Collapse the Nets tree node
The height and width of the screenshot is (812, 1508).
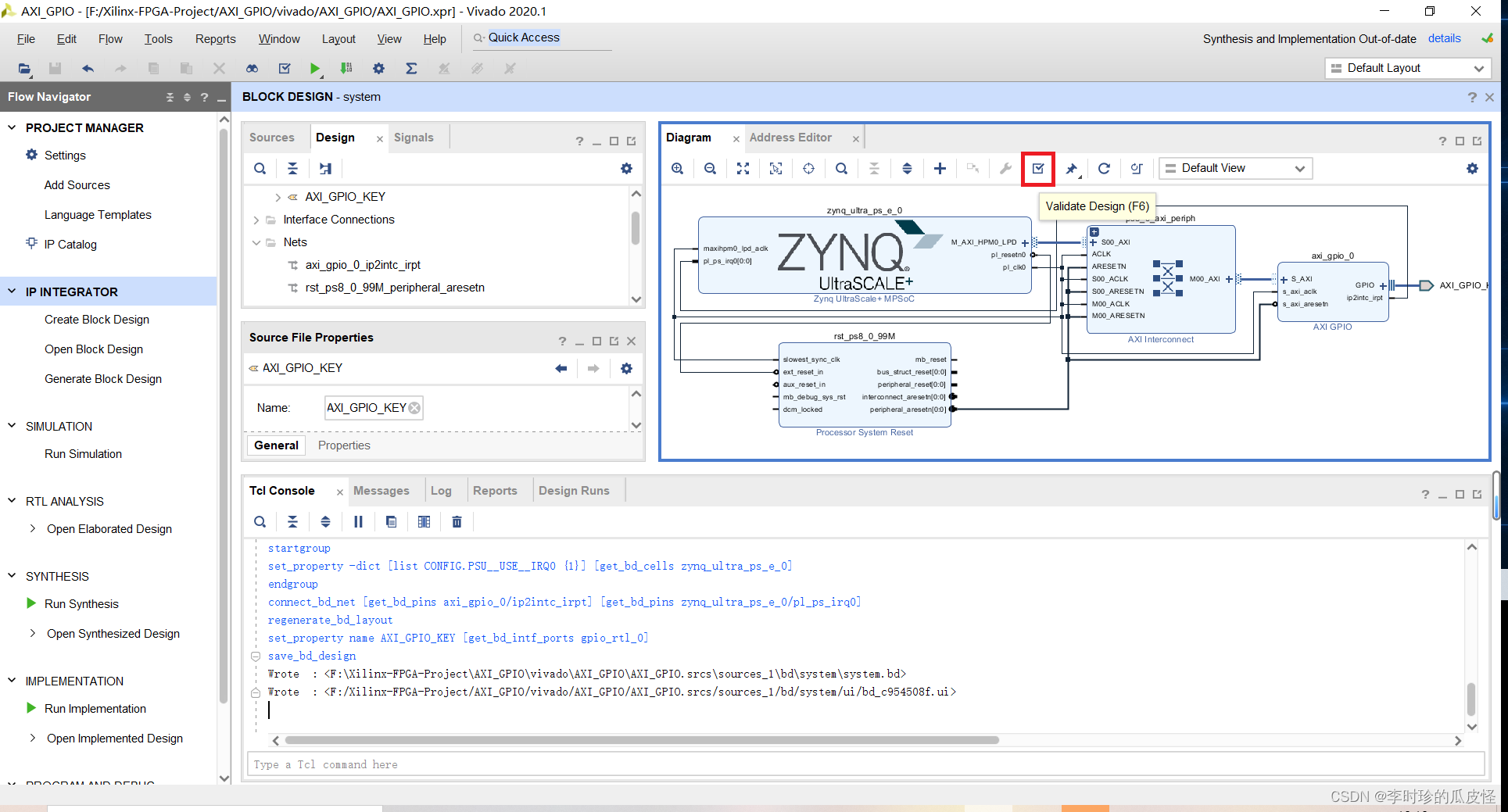[x=256, y=242]
